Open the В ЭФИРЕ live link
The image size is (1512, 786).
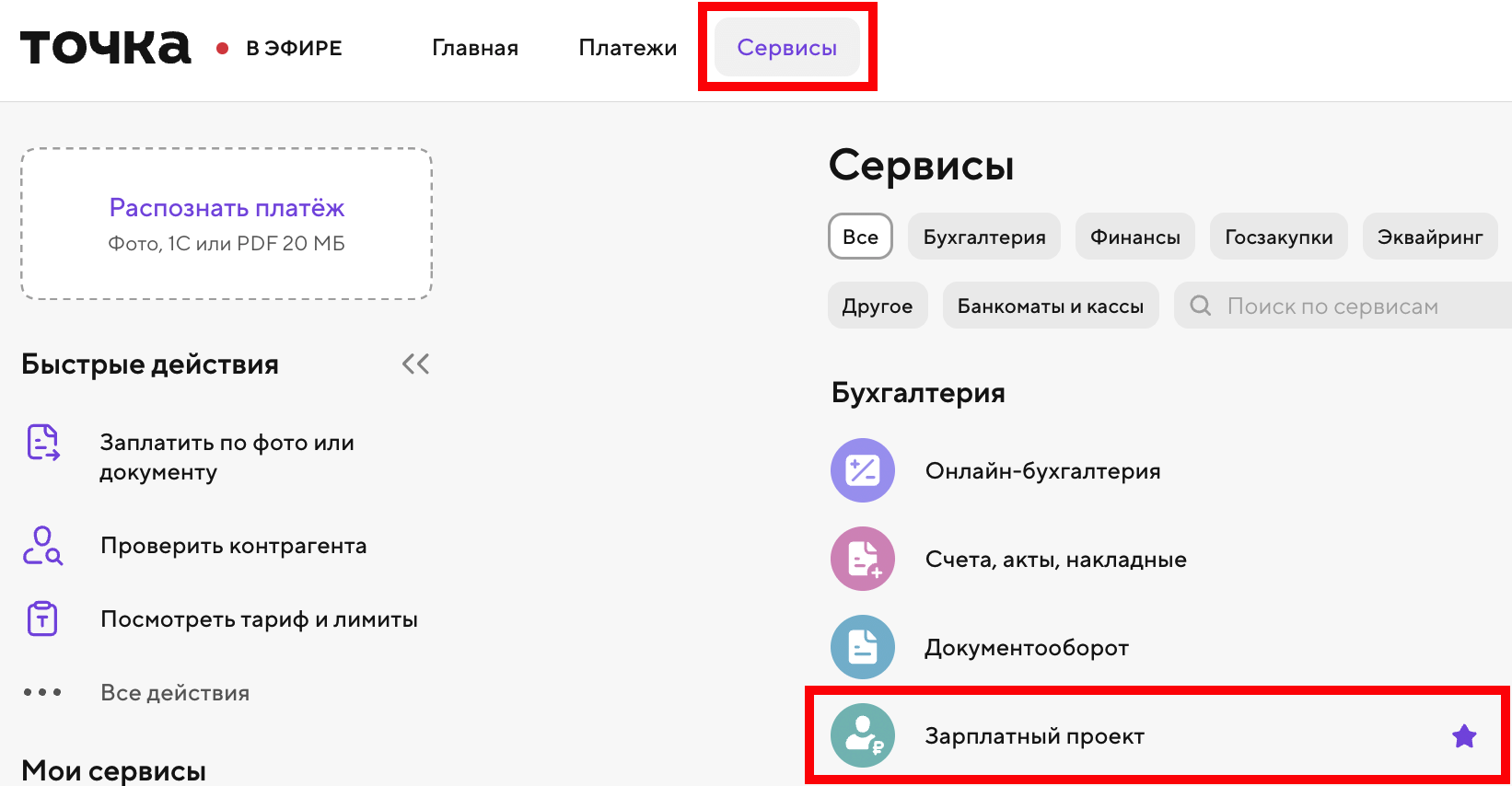tap(293, 48)
